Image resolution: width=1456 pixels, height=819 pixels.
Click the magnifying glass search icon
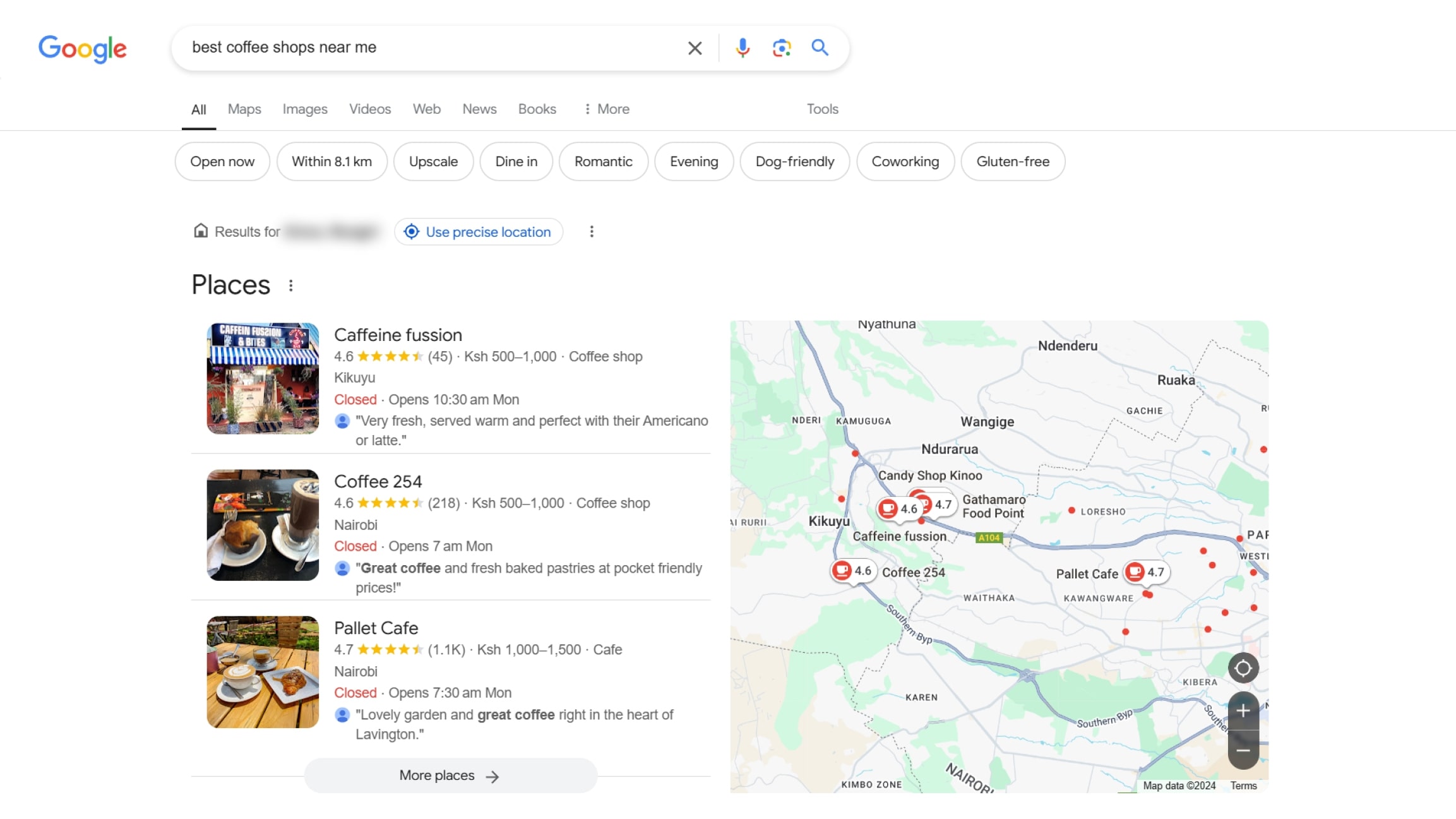[x=820, y=47]
